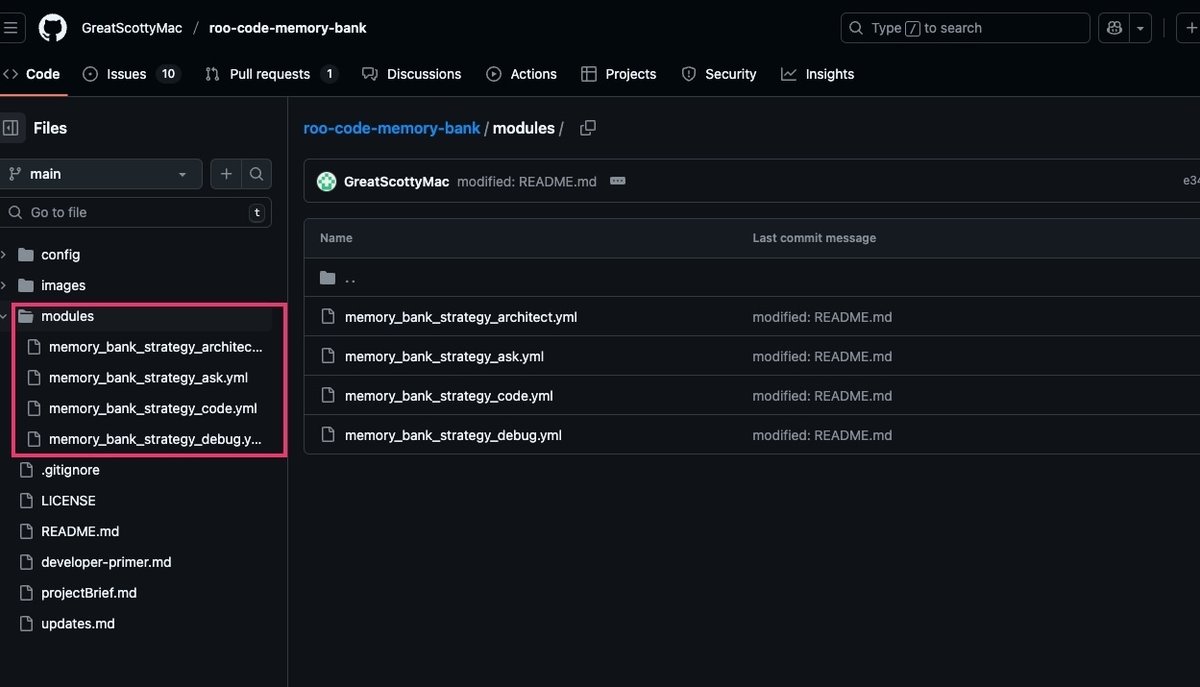Open the Copilot icon button
The width and height of the screenshot is (1200, 687).
[x=1113, y=28]
